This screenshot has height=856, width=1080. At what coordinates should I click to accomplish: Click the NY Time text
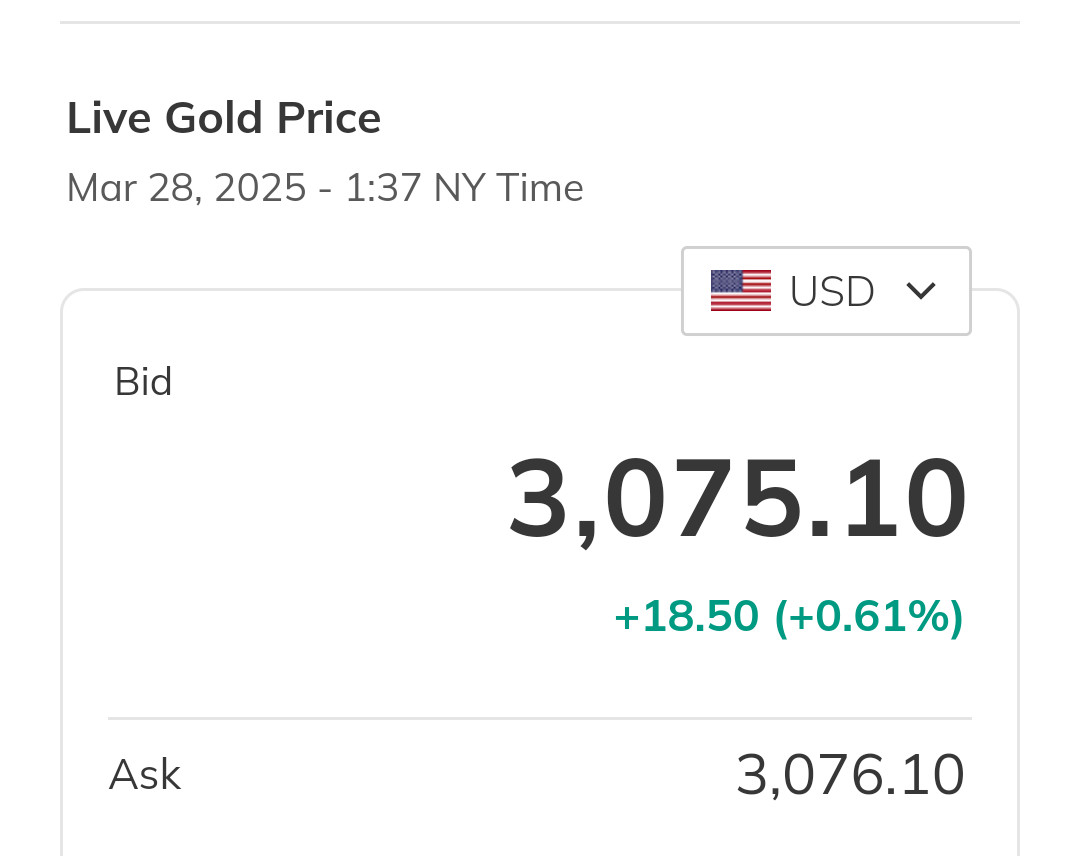tap(508, 188)
